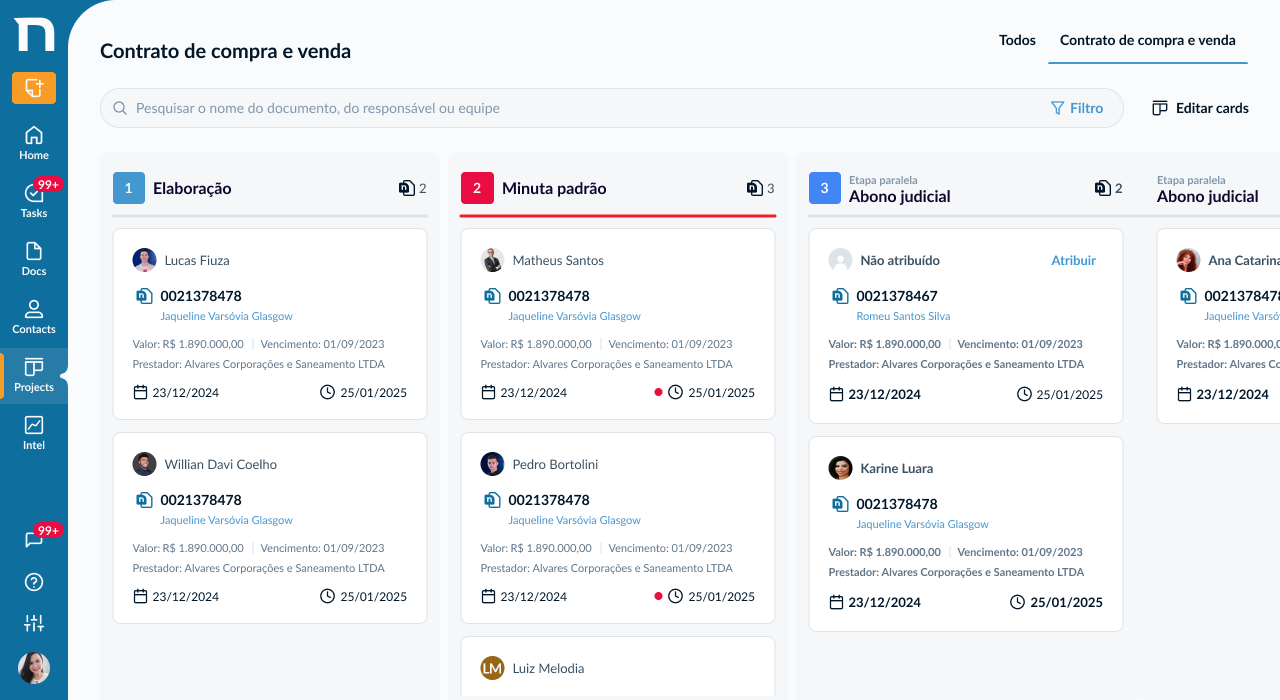The height and width of the screenshot is (700, 1280).
Task: Click calendar icon on Karine Luara card
Action: point(836,602)
